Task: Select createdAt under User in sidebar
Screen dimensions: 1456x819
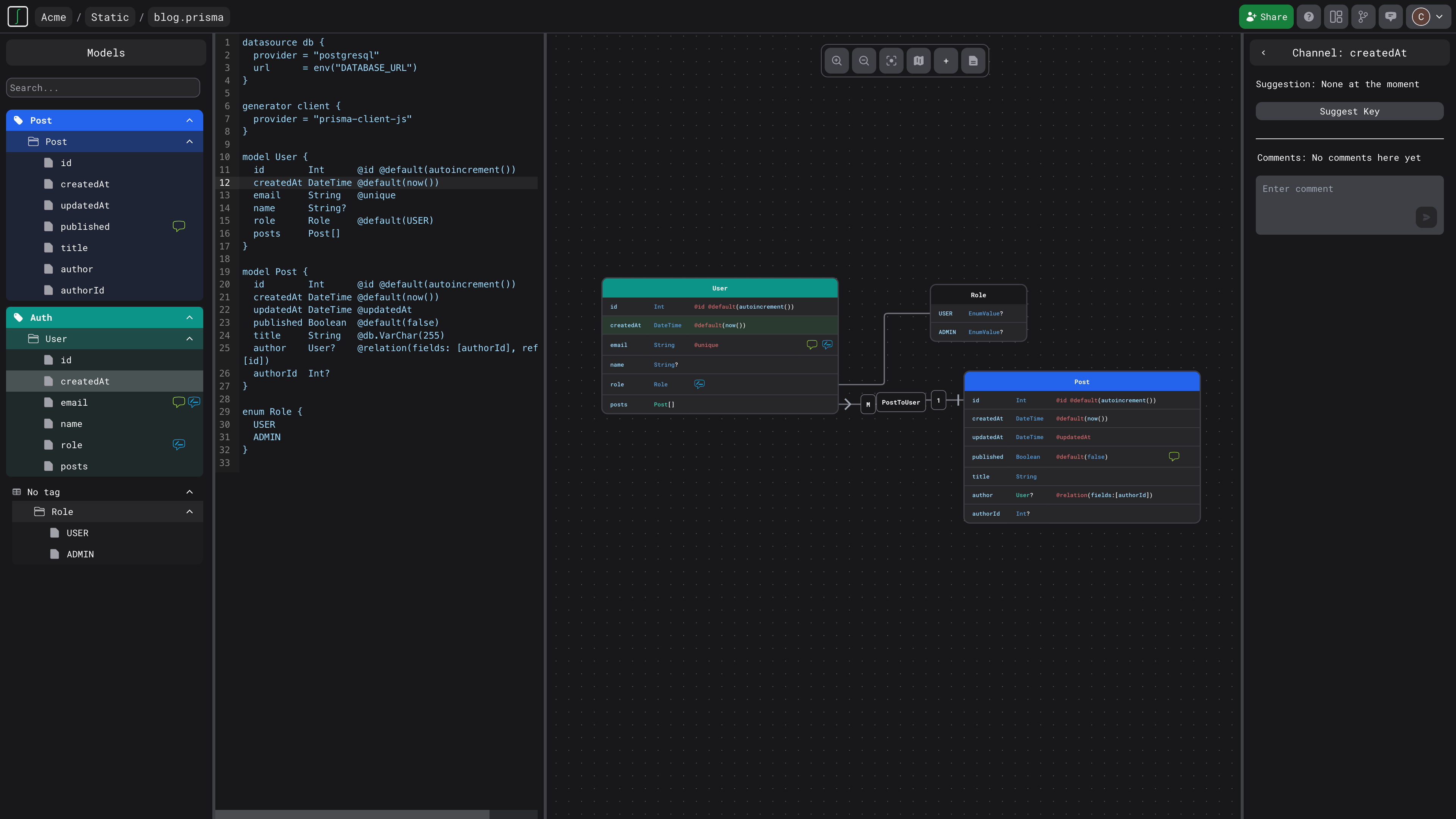Action: point(105,381)
